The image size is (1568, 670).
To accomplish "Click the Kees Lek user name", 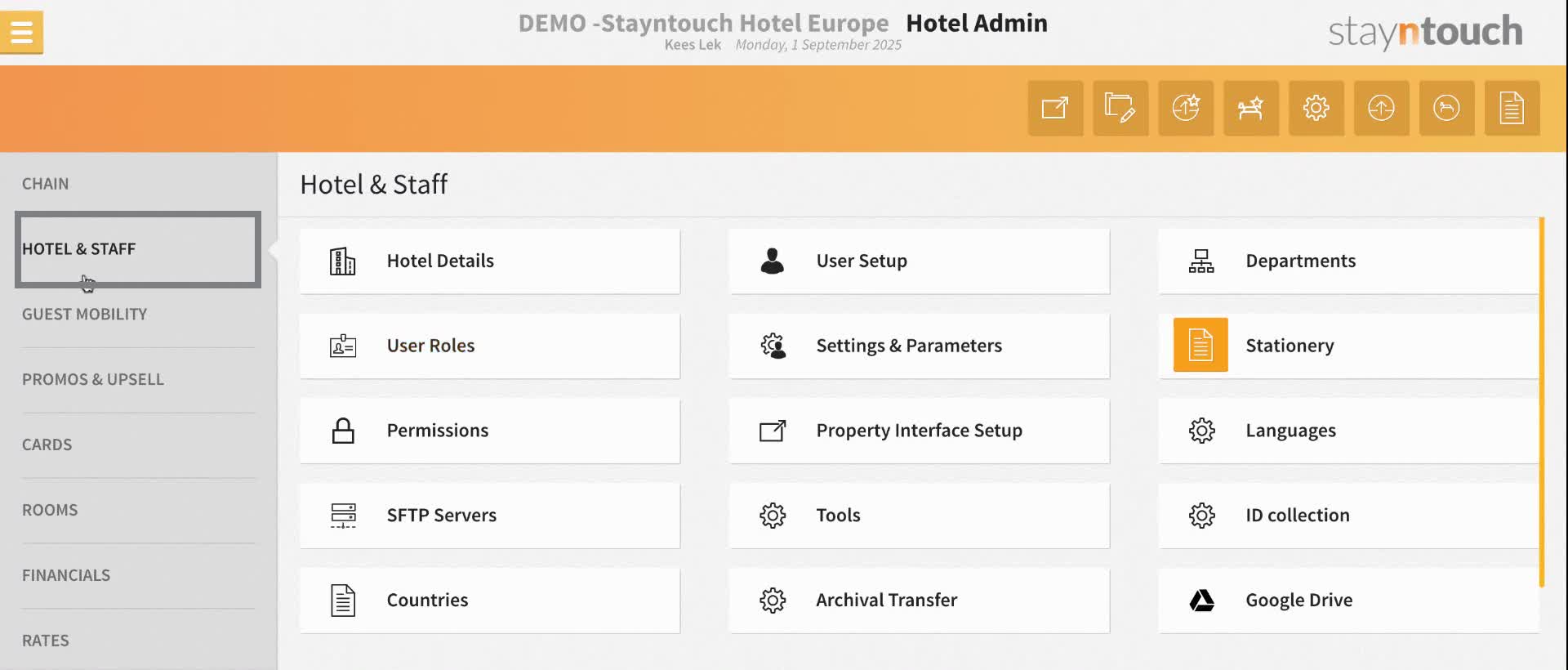I will point(693,45).
